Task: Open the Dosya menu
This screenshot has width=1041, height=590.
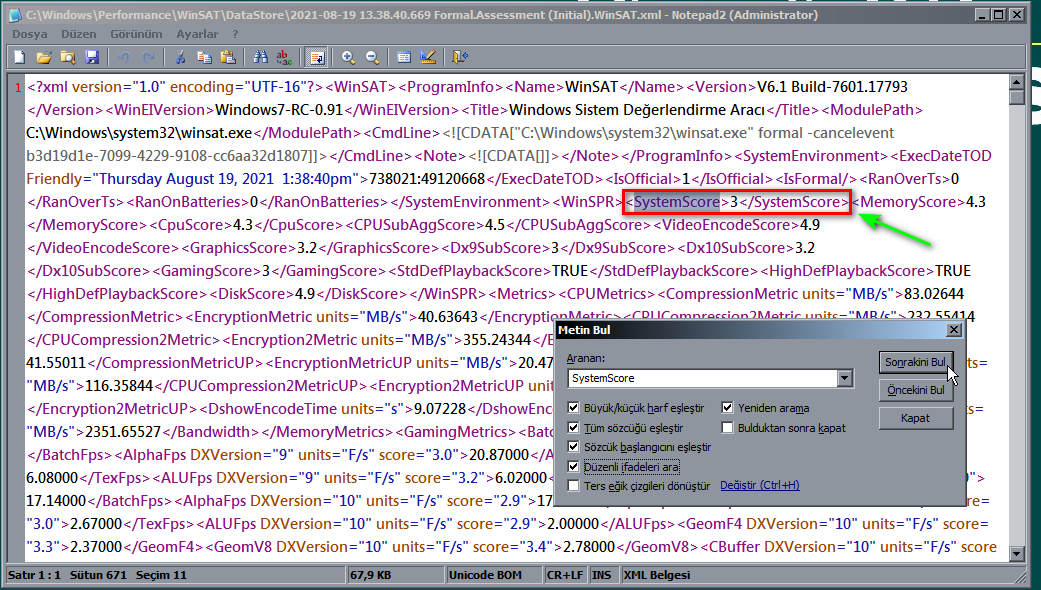Action: point(30,34)
